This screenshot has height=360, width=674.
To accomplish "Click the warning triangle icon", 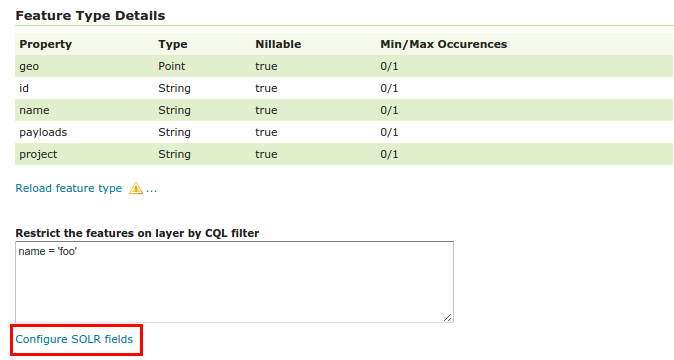I will [135, 188].
